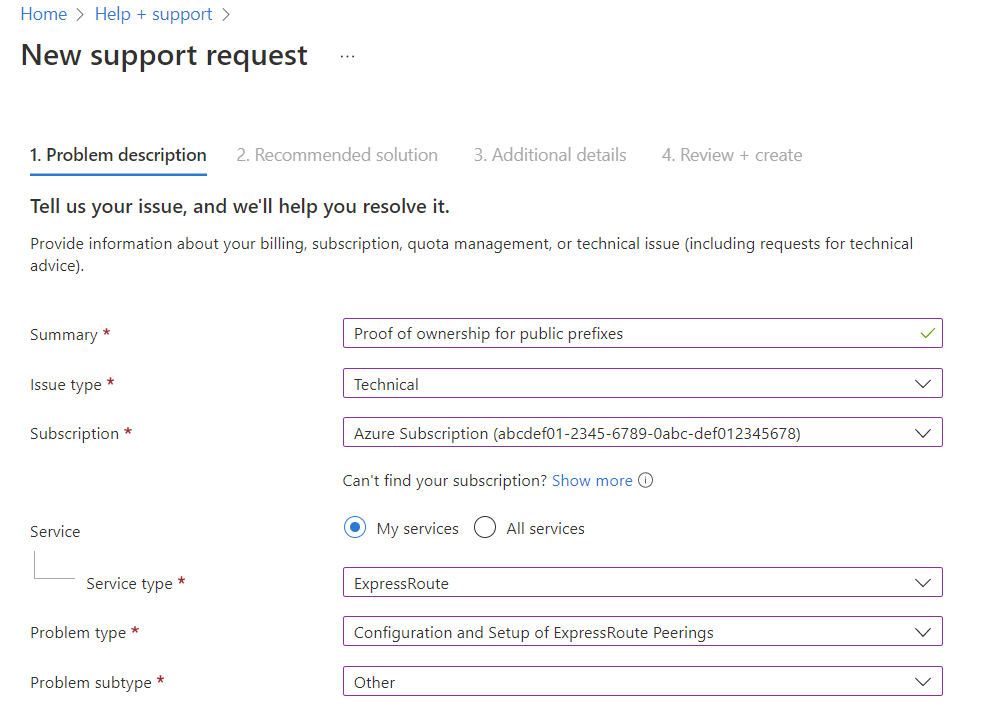Click the Show more link
Screen dimensions: 981x714
(x=592, y=481)
